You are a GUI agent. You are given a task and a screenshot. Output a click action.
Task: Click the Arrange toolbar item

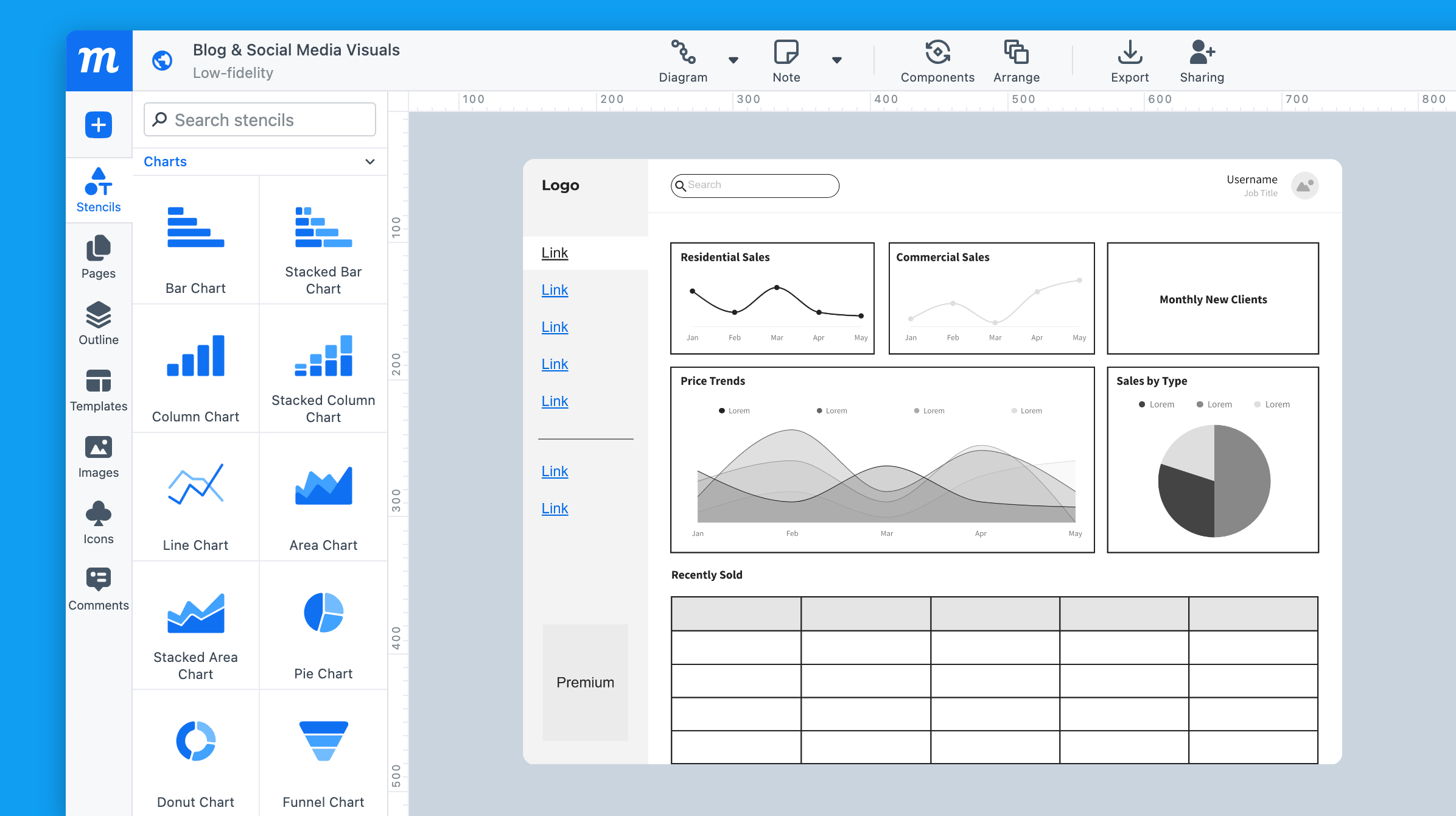[x=1017, y=60]
